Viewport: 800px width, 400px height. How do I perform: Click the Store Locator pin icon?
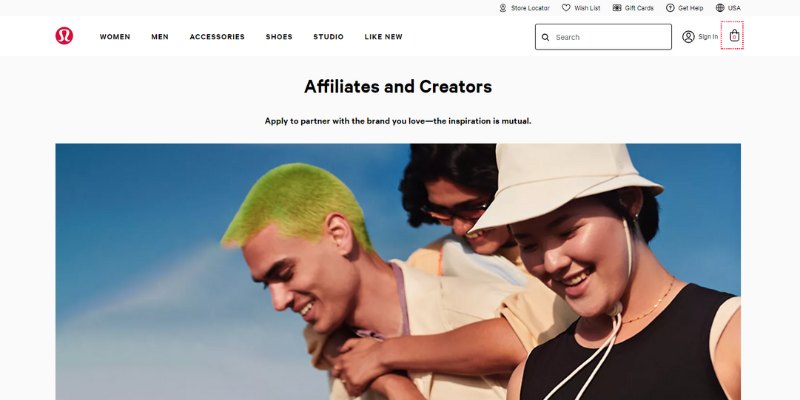click(503, 8)
